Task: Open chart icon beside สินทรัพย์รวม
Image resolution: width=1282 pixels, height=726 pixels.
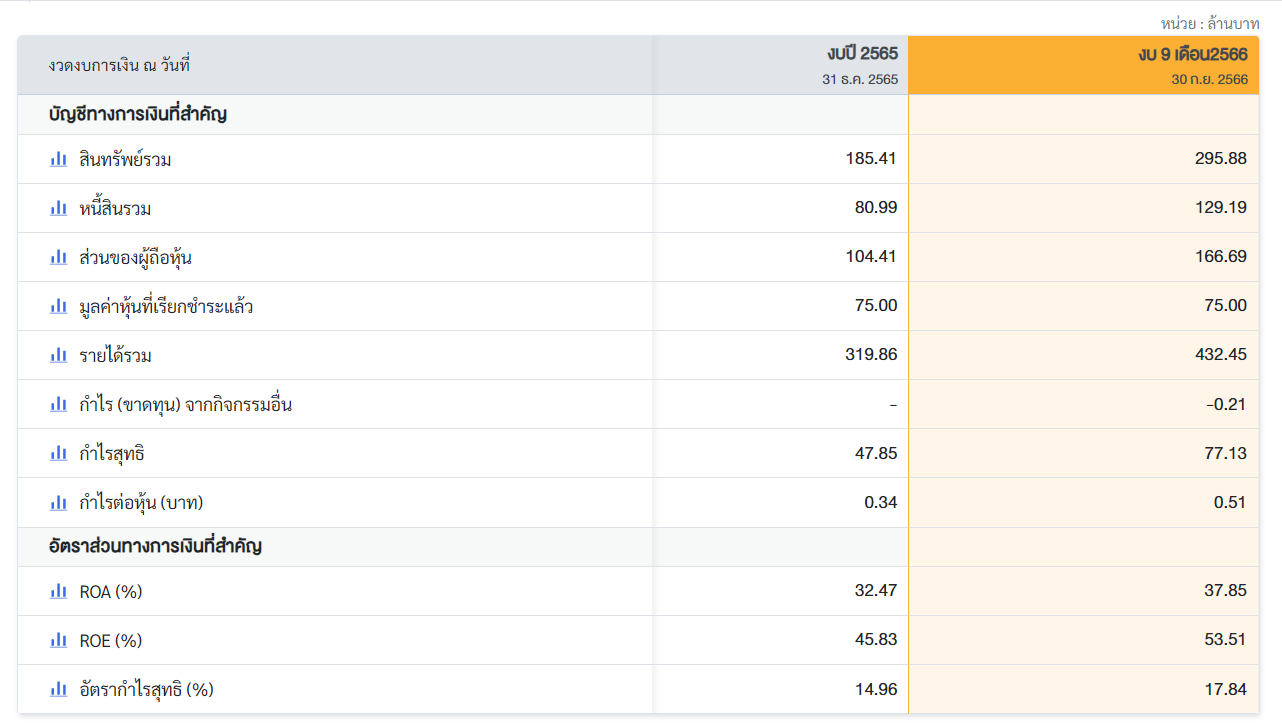Action: 59,159
